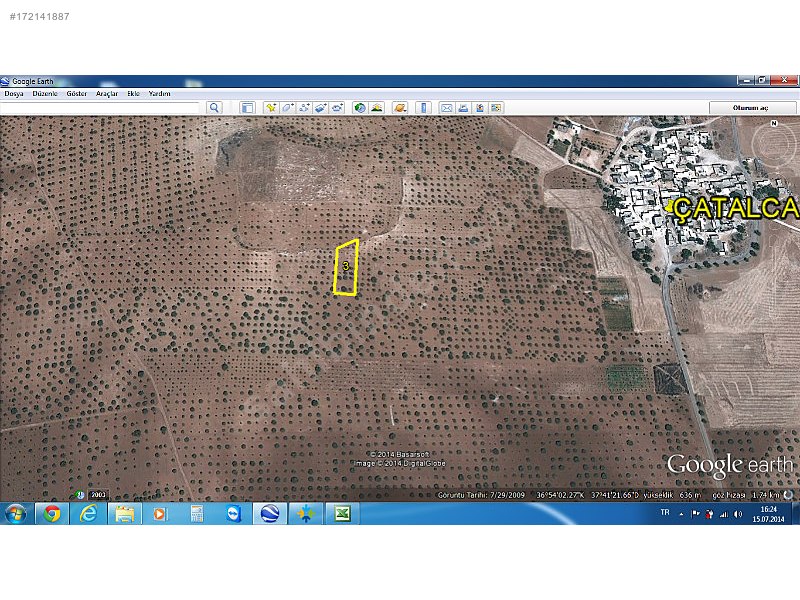This screenshot has height=600, width=800.
Task: Open Windows Explorer folder on taskbar
Action: tap(124, 514)
